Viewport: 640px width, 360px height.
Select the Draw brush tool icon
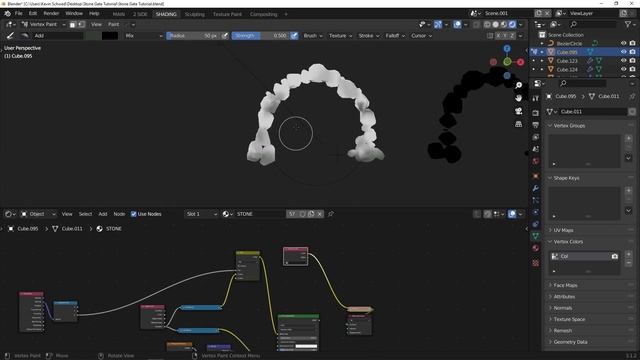pos(10,36)
